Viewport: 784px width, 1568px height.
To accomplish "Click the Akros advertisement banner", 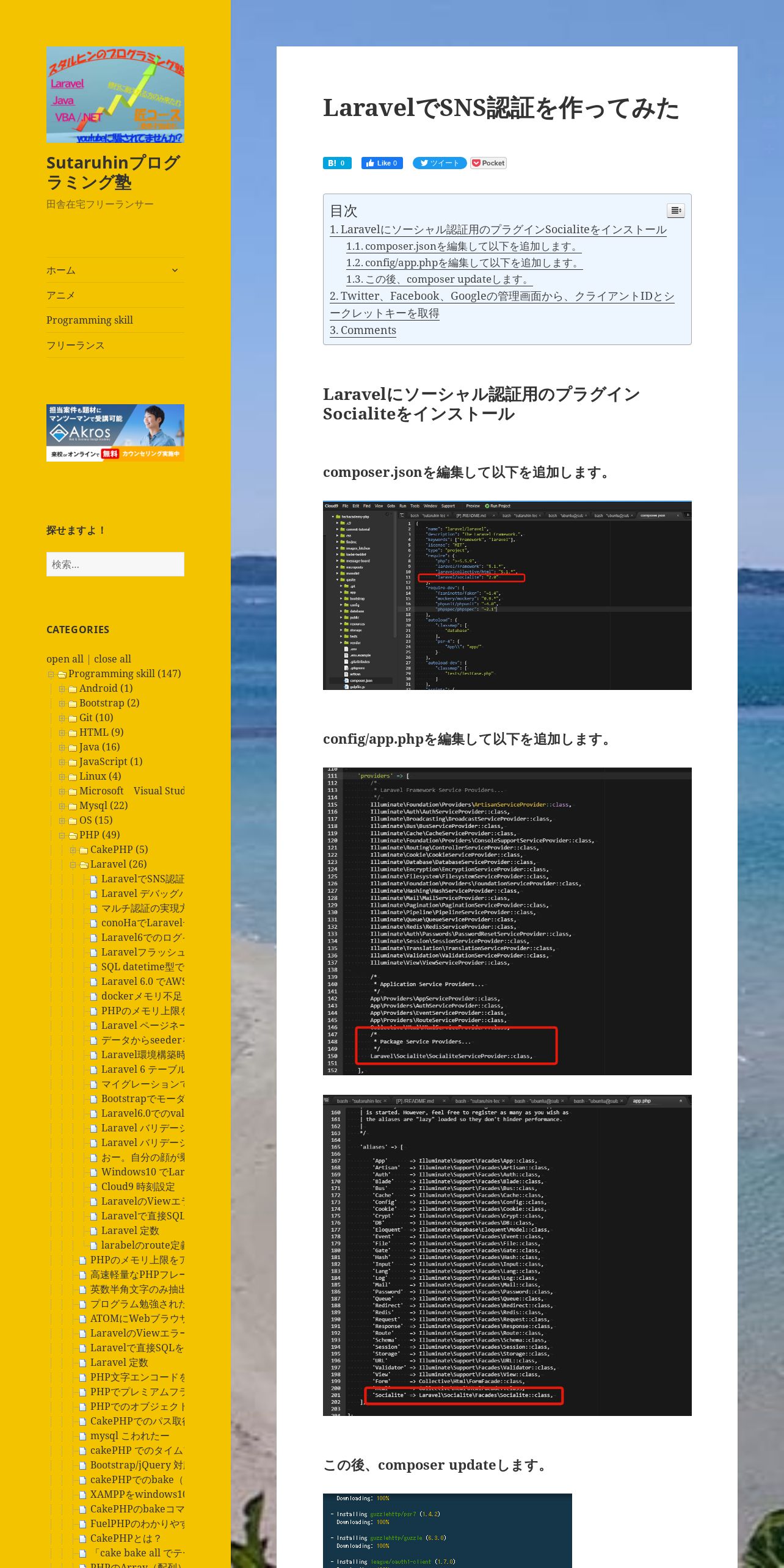I will [115, 433].
